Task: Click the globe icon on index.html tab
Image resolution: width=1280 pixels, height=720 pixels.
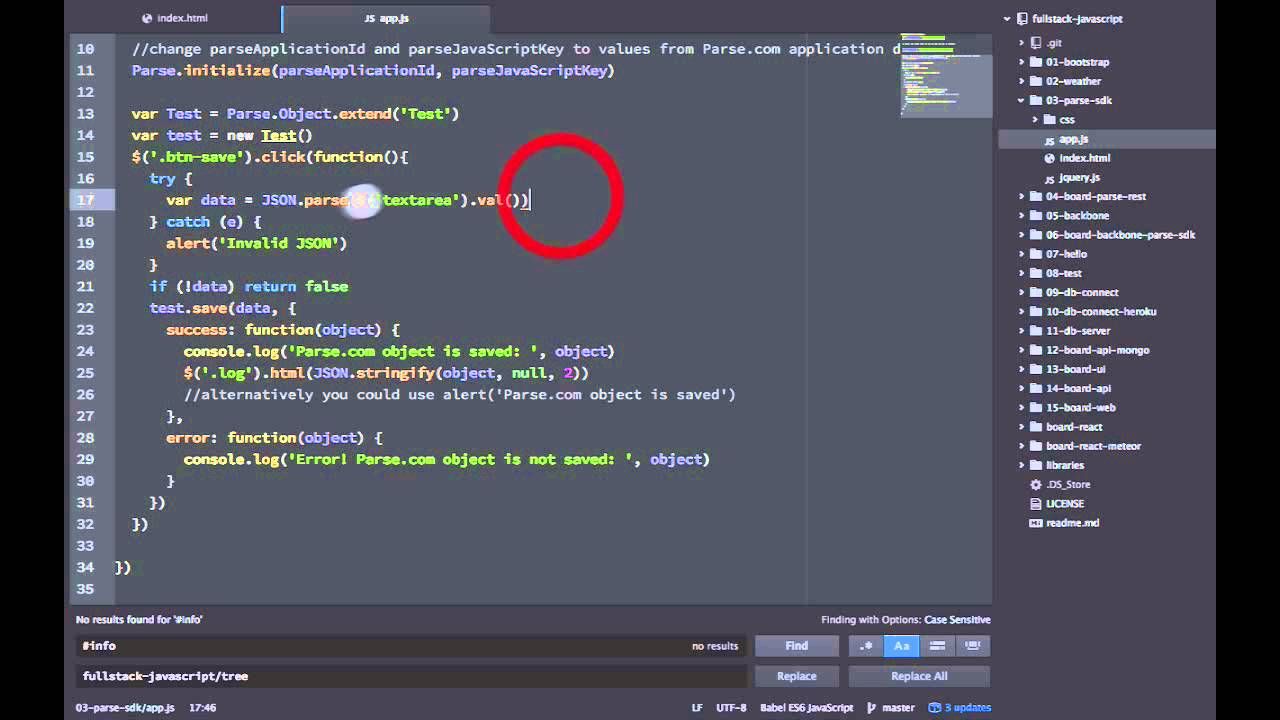Action: (x=148, y=18)
